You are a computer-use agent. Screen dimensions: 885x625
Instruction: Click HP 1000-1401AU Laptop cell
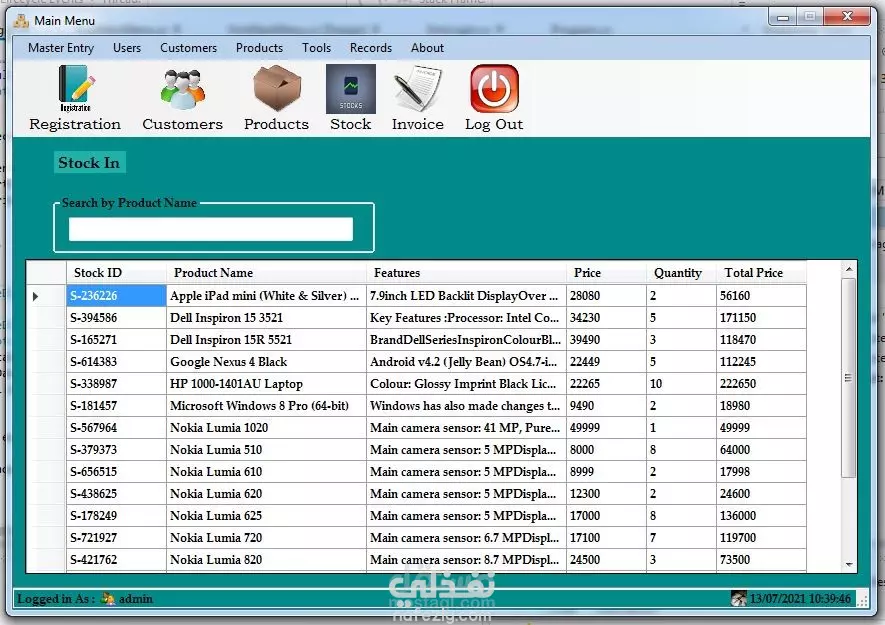point(266,384)
